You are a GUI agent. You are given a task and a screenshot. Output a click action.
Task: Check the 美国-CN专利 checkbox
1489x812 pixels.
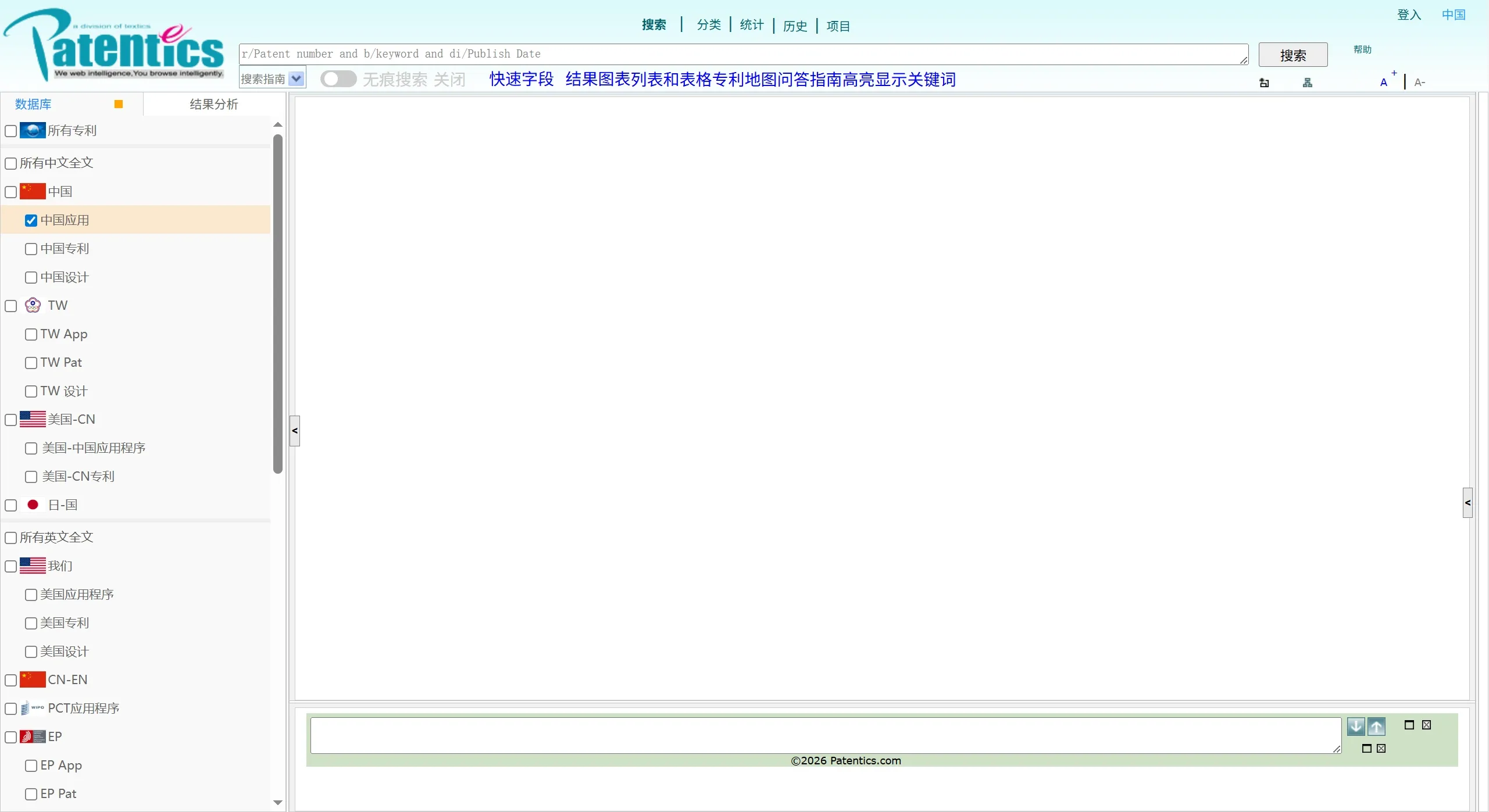[x=31, y=477]
